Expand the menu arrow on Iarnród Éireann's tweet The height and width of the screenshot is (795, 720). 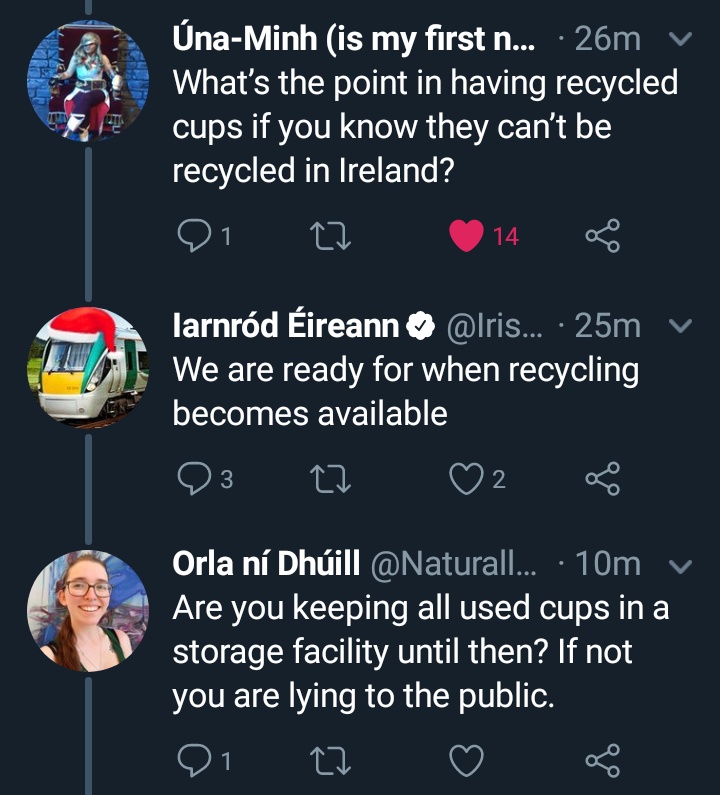click(680, 326)
